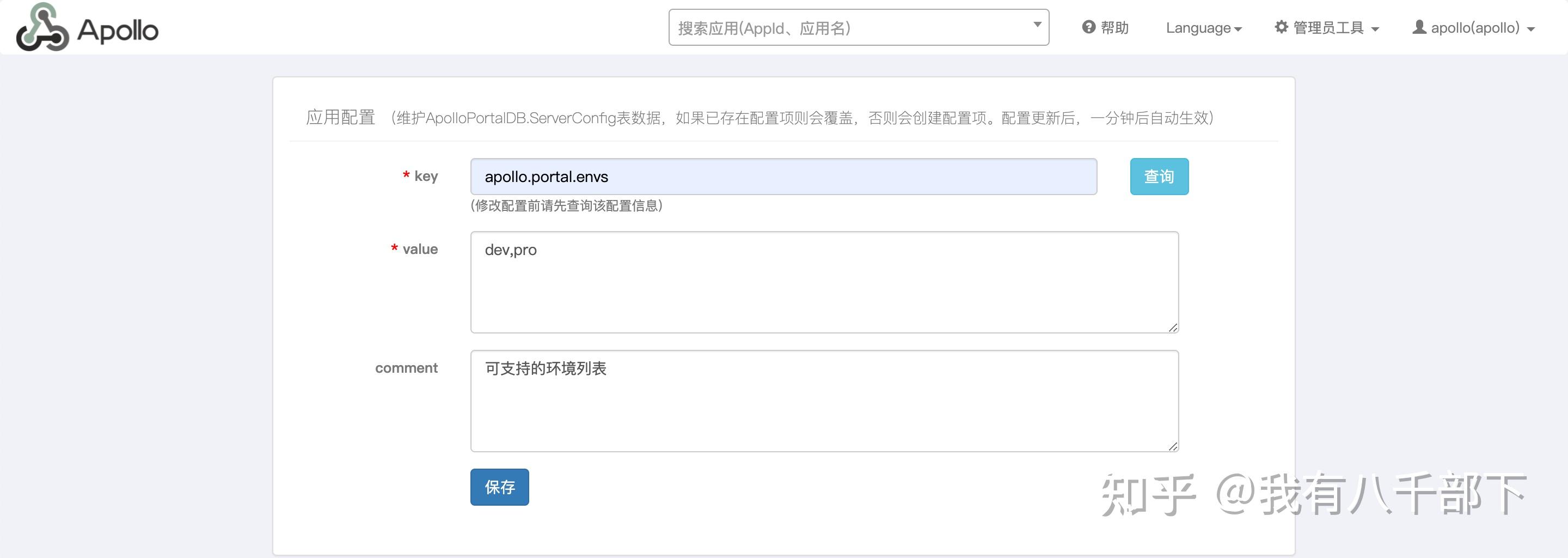Click the user silhouette icon near apollo(apollo)

tap(1420, 27)
